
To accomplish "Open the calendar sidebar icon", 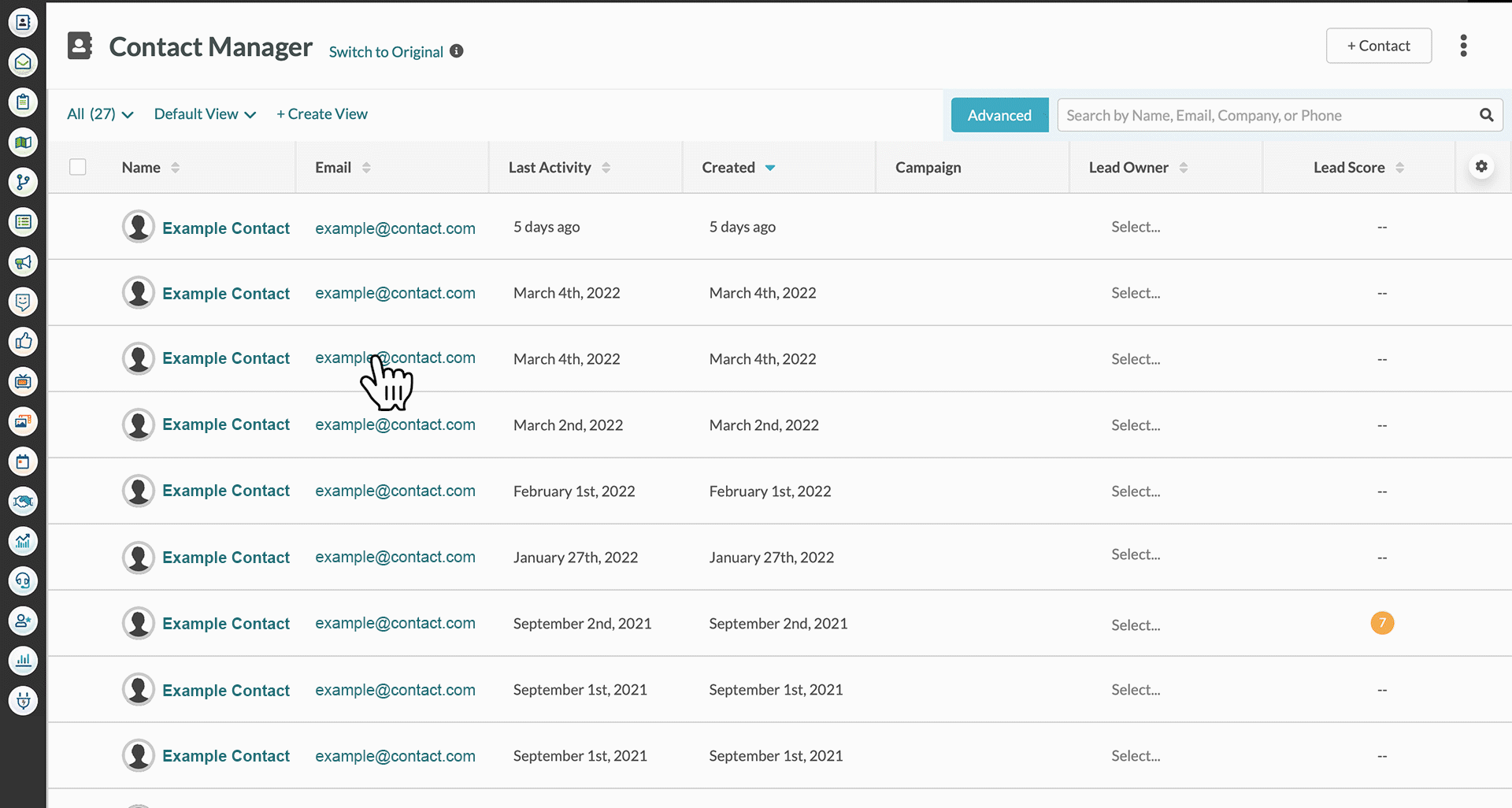I will pos(23,461).
